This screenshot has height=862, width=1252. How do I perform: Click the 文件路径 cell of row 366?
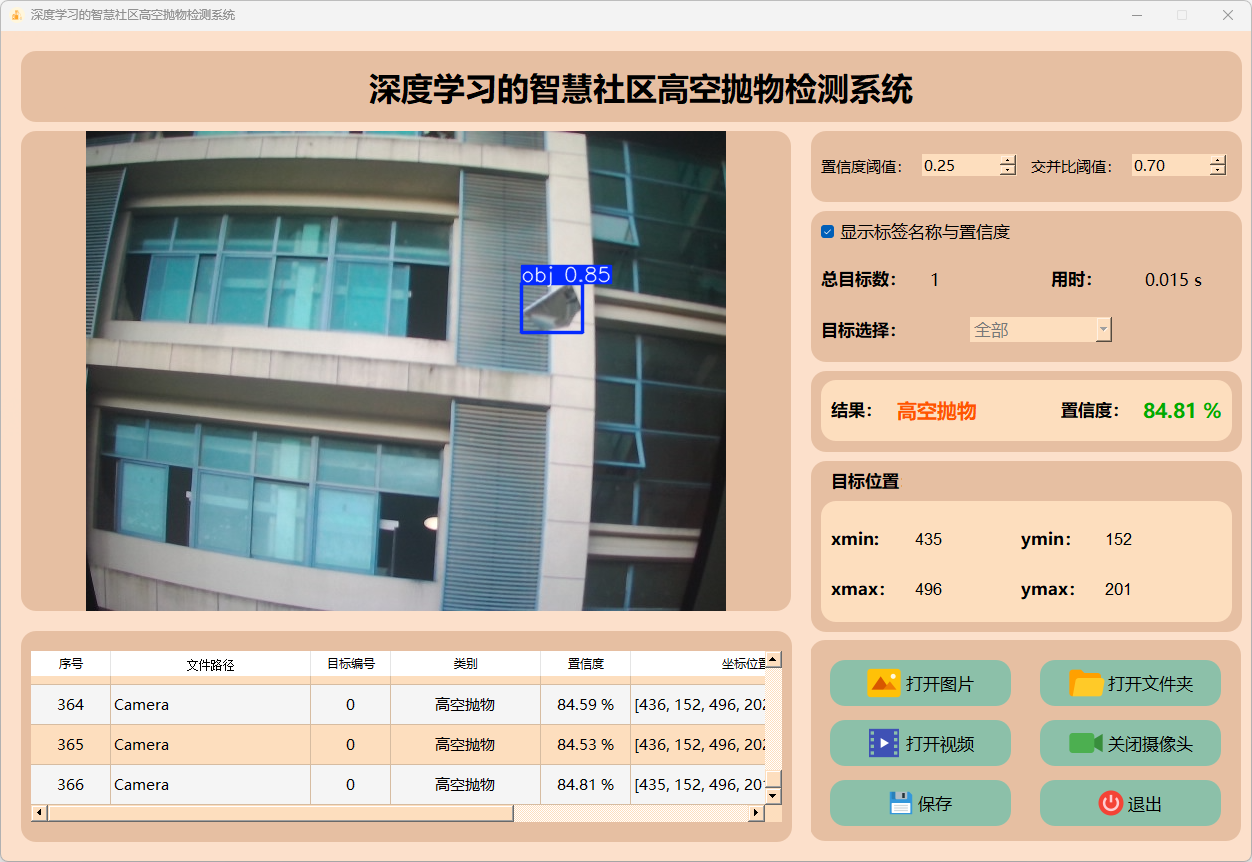(210, 785)
